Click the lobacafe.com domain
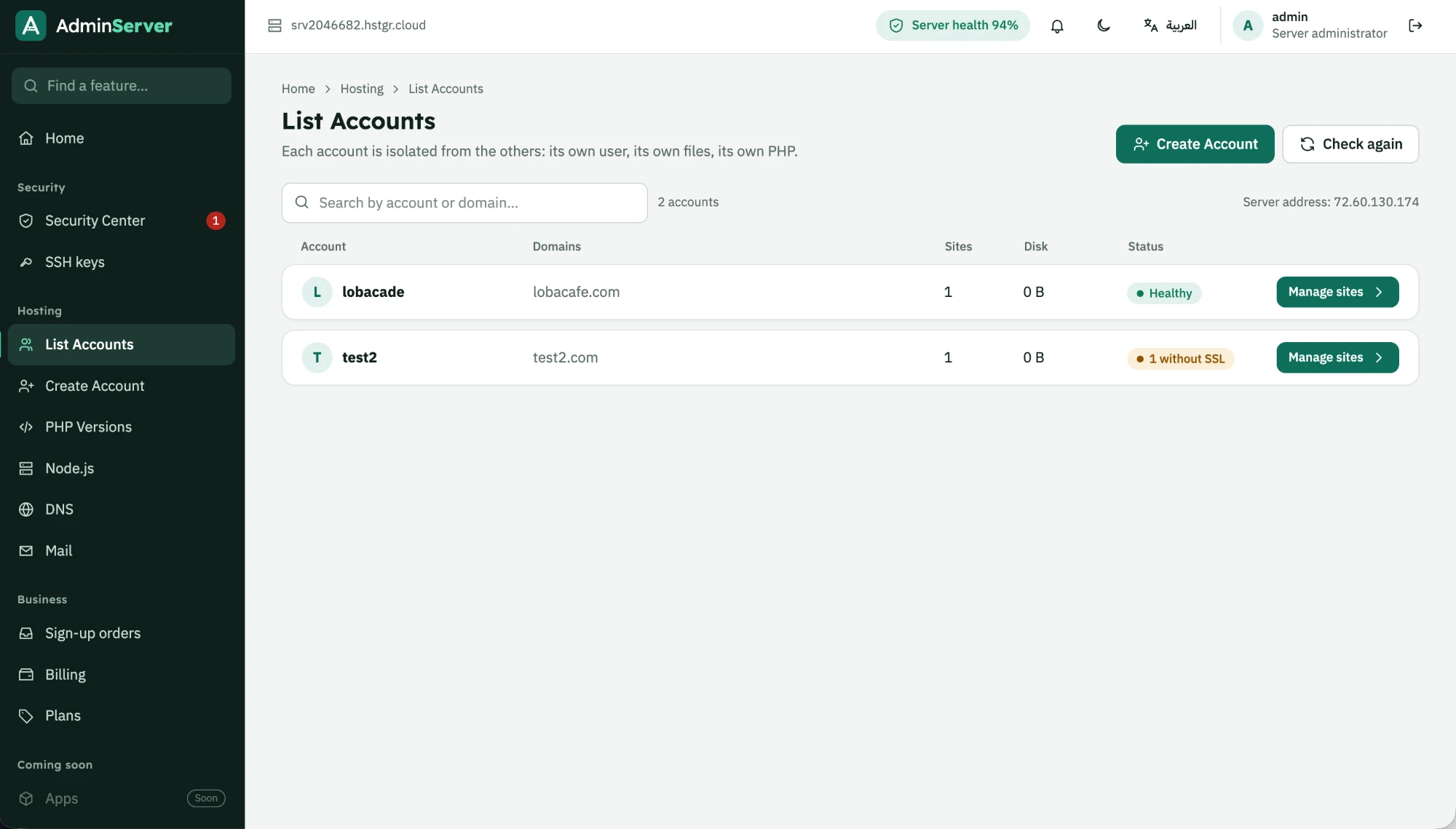 [x=577, y=292]
